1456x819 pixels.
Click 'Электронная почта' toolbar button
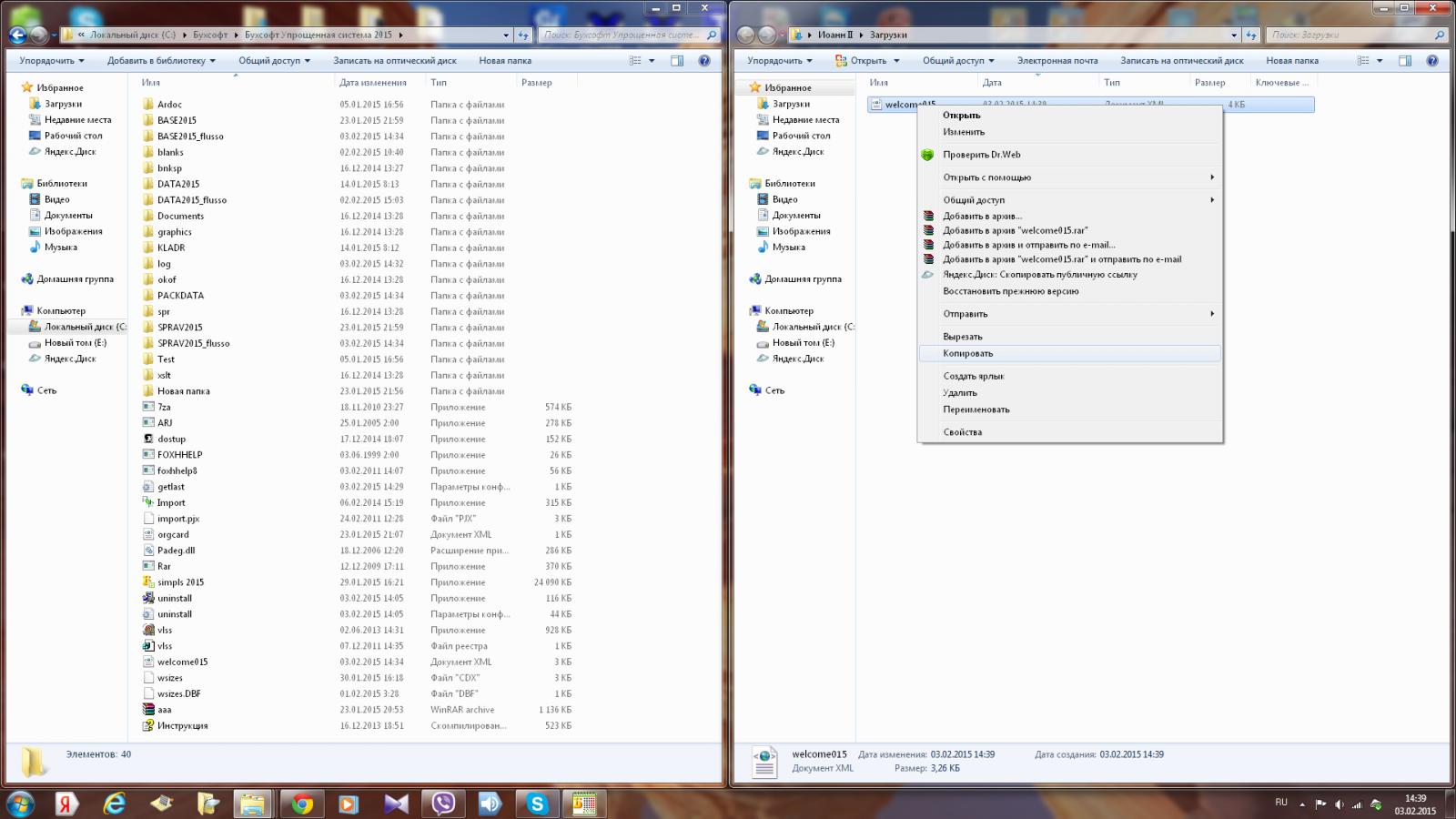tap(1057, 61)
